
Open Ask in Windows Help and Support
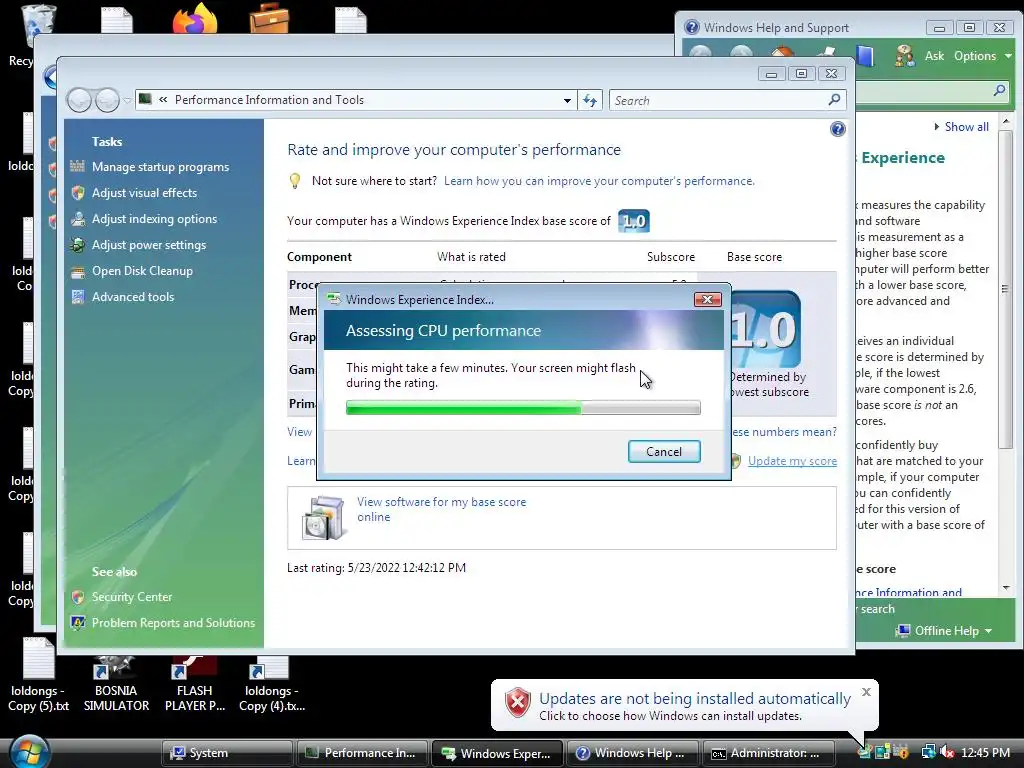[x=934, y=56]
